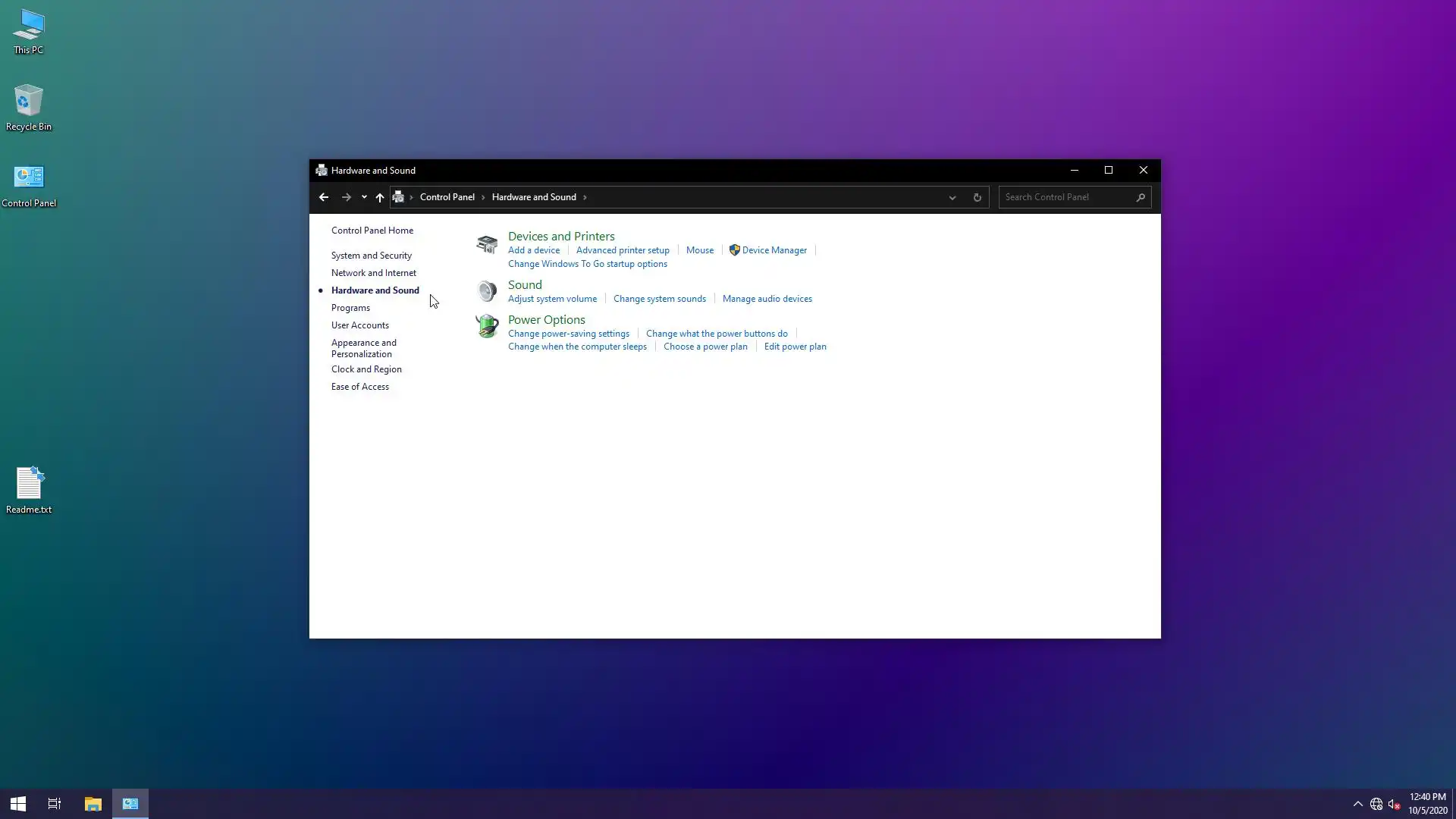Click the Refresh button in address bar

977,197
